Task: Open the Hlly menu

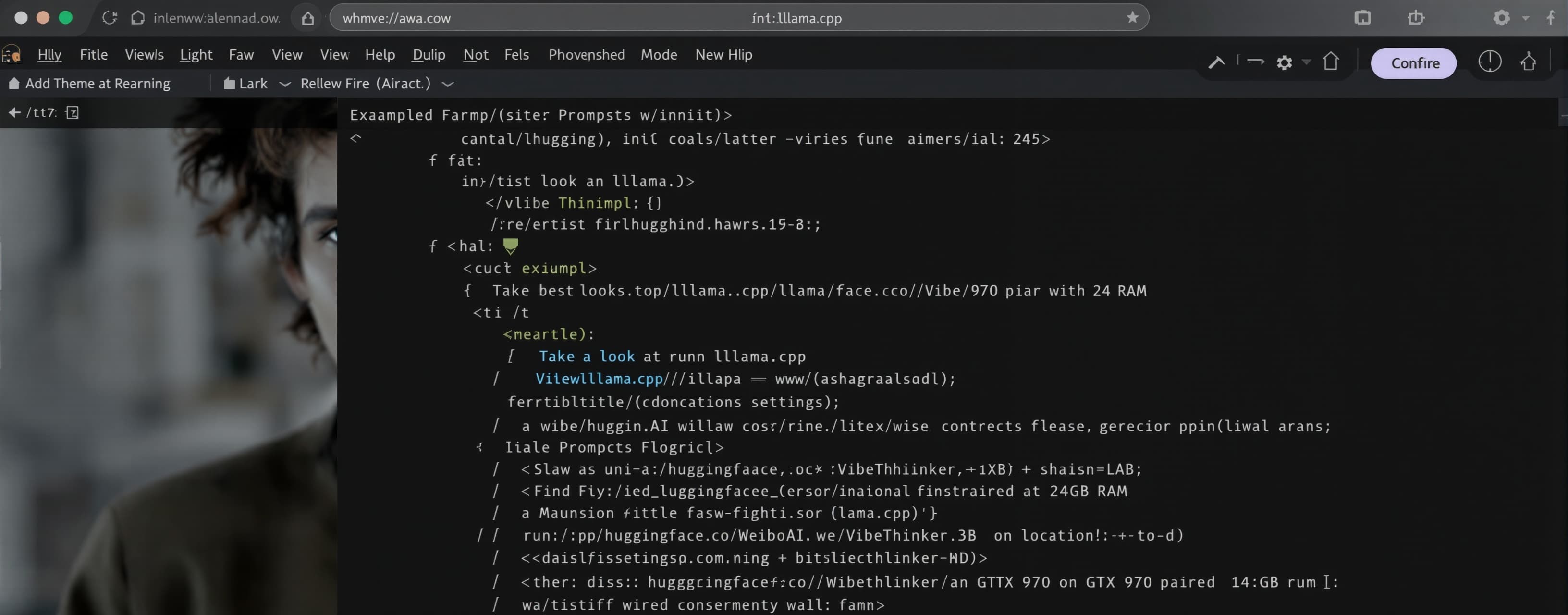Action: [49, 55]
